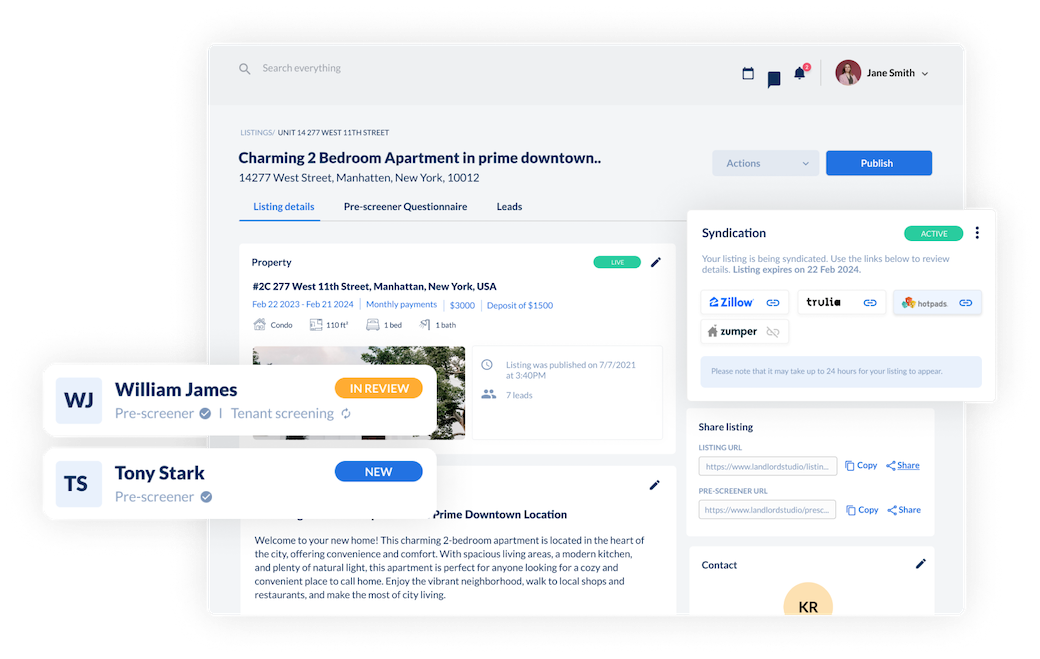Click the search magnifier icon
The height and width of the screenshot is (659, 1040).
click(x=245, y=68)
